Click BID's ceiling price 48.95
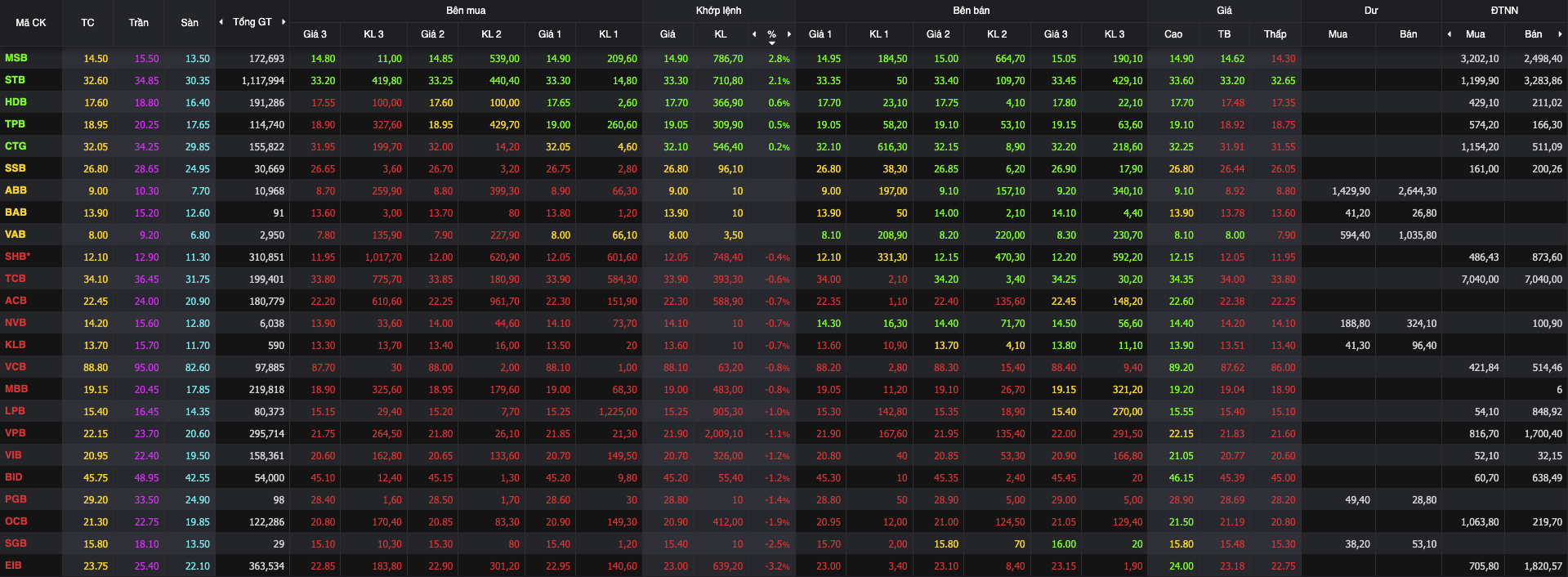This screenshot has height=577, width=1568. pos(147,478)
